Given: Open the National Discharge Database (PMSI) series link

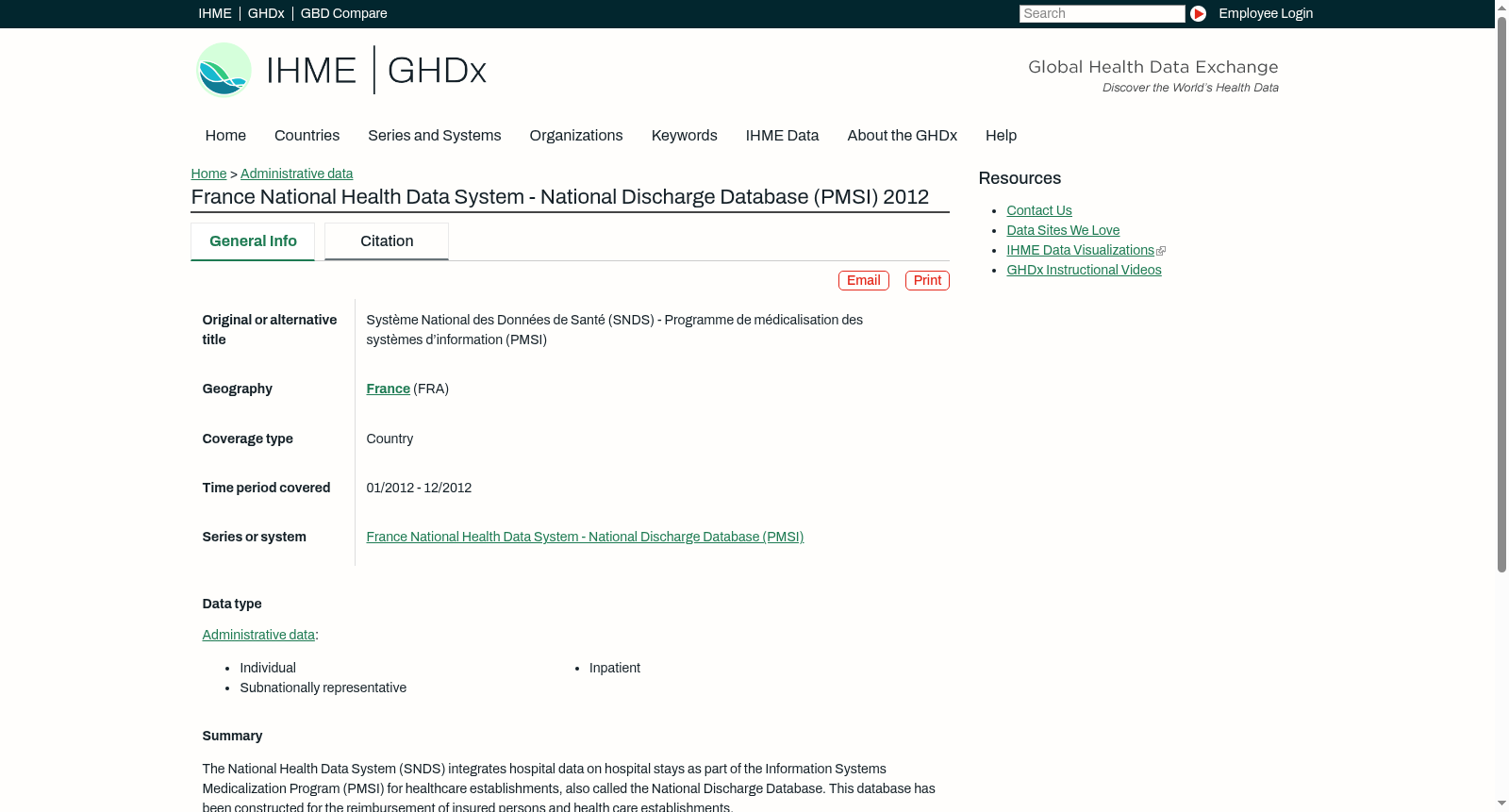Looking at the screenshot, I should coord(585,537).
